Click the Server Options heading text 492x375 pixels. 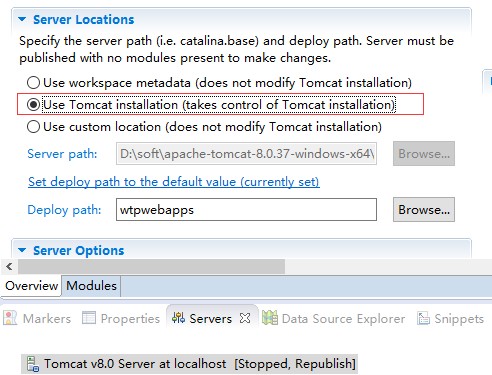tap(79, 251)
